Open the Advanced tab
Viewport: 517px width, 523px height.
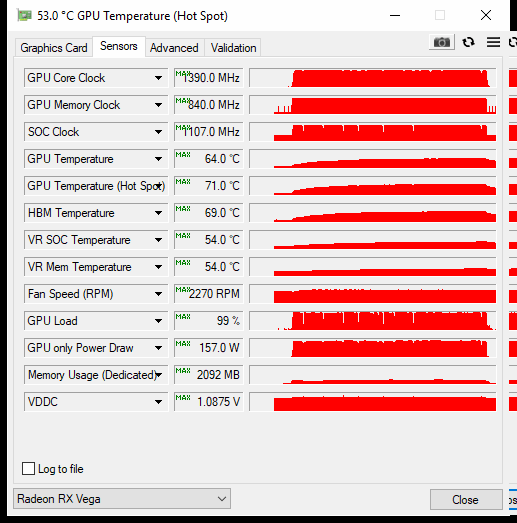(x=174, y=48)
